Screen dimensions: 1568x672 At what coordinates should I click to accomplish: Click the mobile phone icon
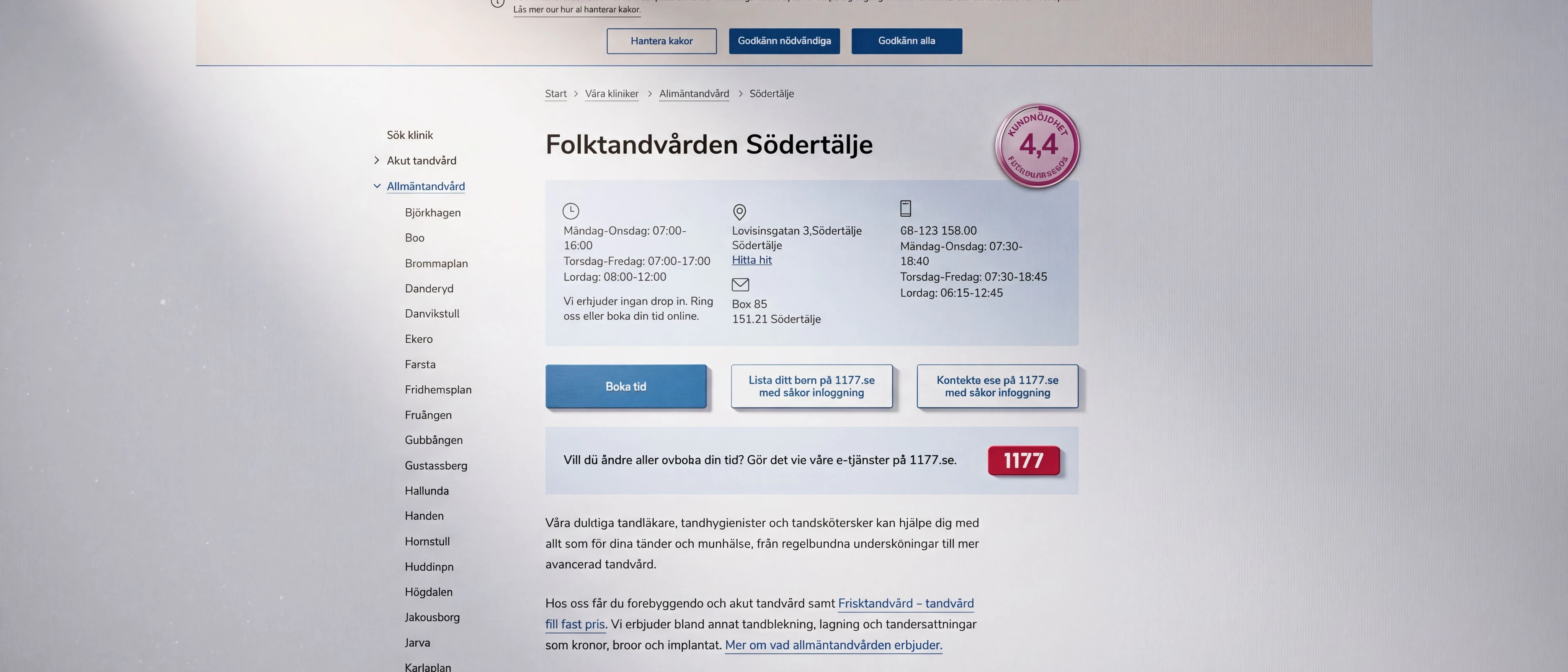(x=906, y=209)
